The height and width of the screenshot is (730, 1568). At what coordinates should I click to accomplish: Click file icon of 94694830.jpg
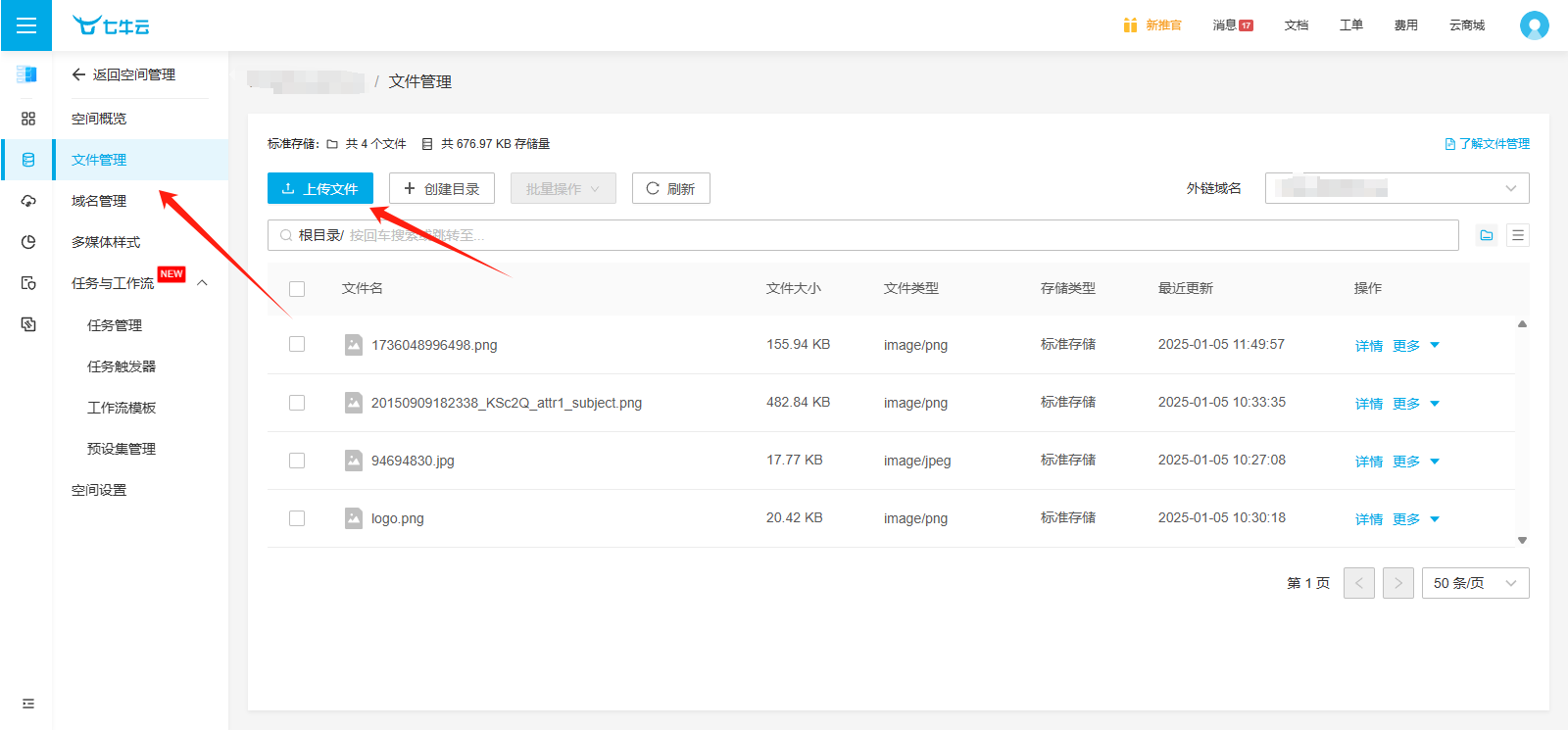click(x=354, y=461)
